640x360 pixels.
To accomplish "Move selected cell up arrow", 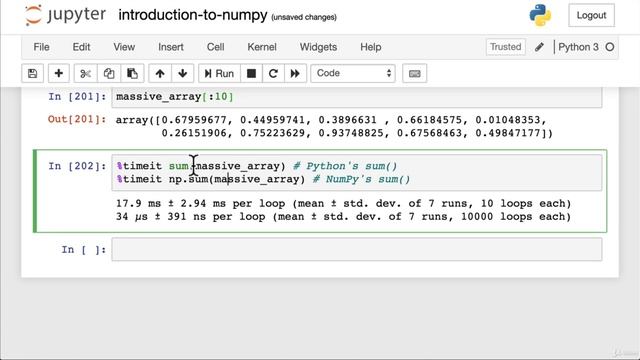I will [x=160, y=73].
